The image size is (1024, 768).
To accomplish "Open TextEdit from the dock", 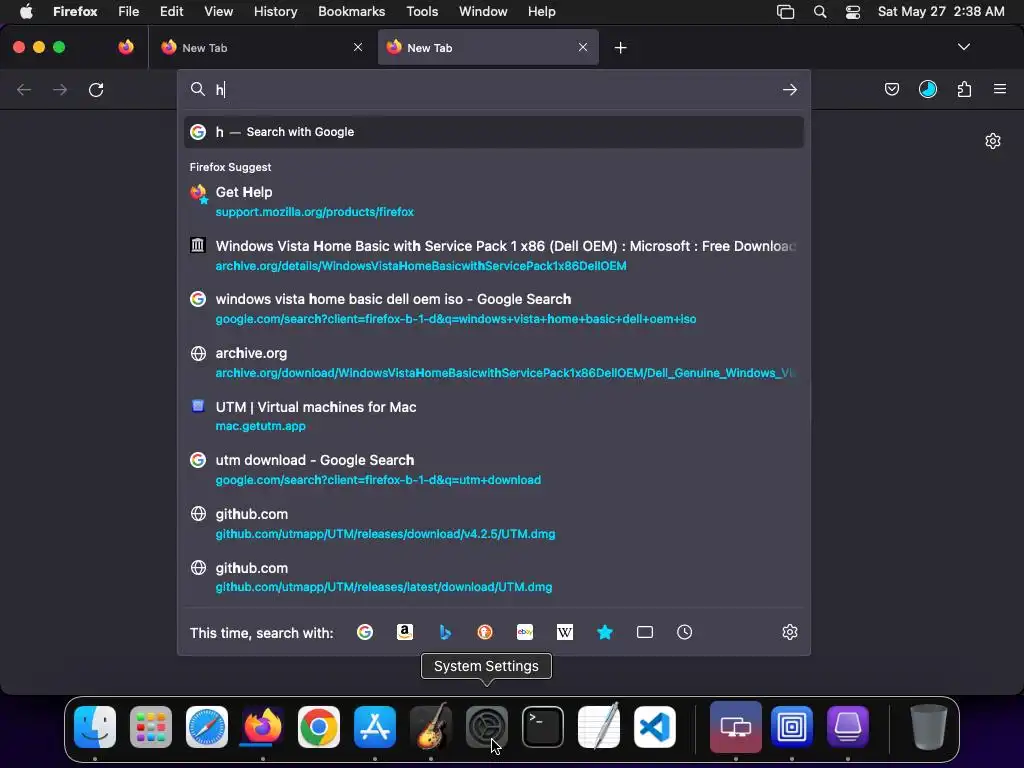I will (599, 726).
